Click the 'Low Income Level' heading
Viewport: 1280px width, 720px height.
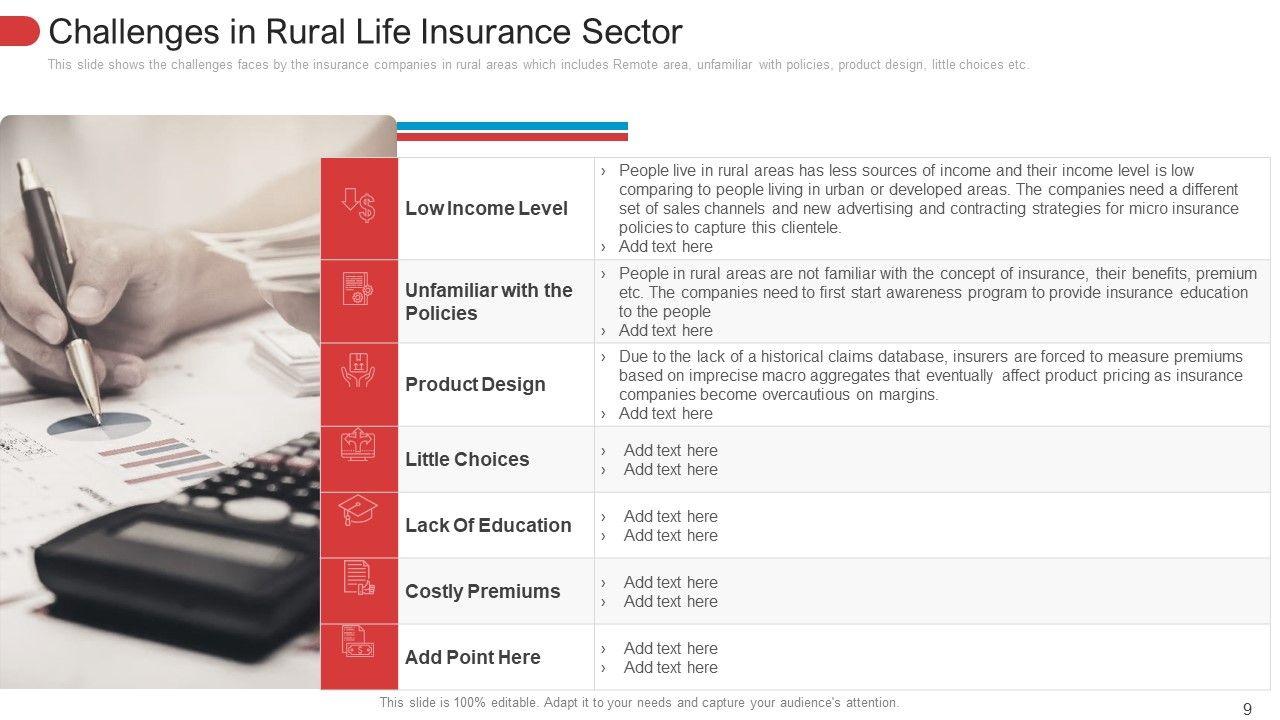click(486, 208)
